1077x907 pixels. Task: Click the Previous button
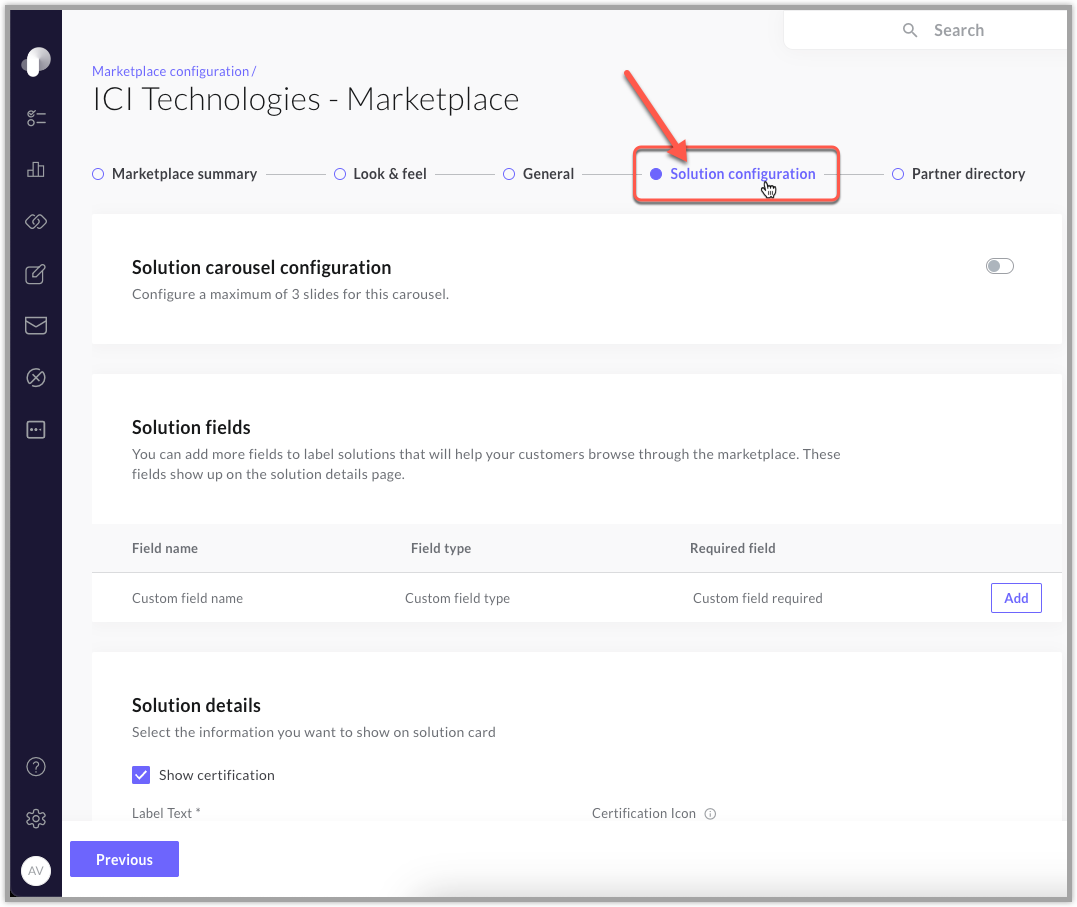[x=124, y=859]
